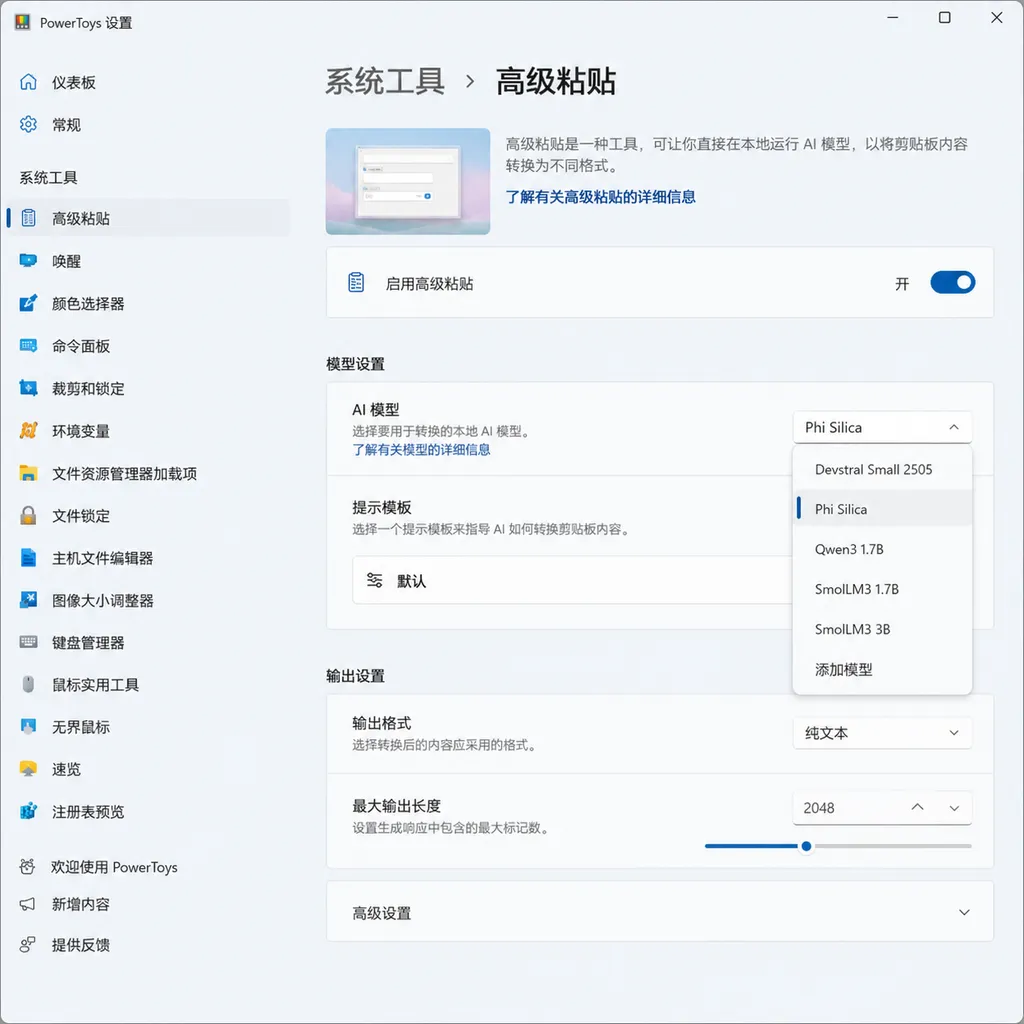Select the 高级粘贴 clipboard icon in sidebar
1024x1024 pixels.
tap(28, 218)
